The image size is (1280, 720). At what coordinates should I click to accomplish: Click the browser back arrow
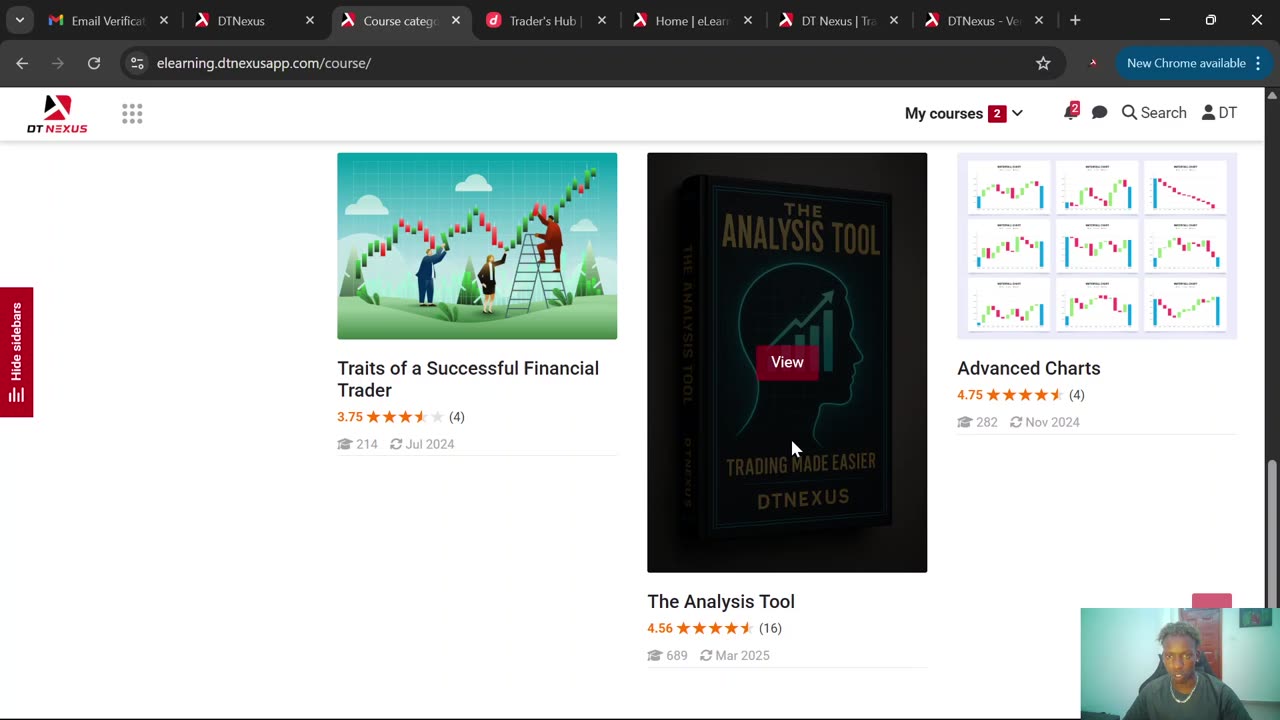pos(22,63)
